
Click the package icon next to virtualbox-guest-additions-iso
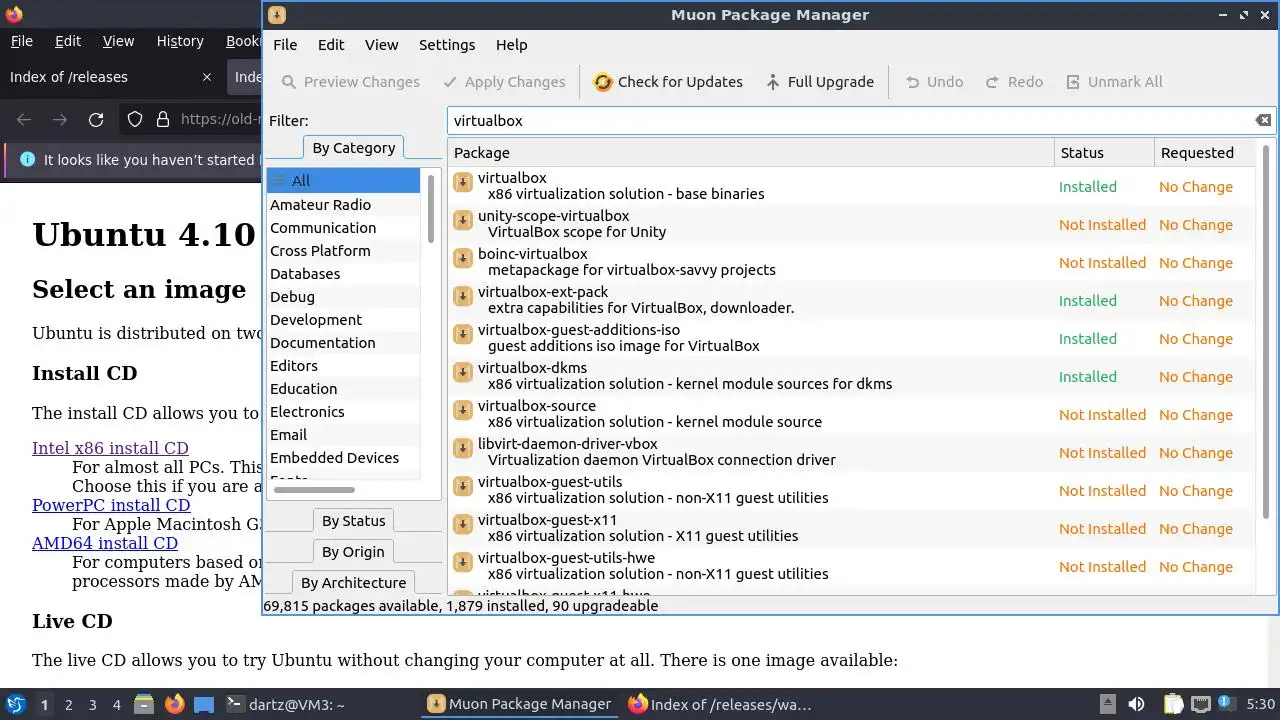pos(462,334)
